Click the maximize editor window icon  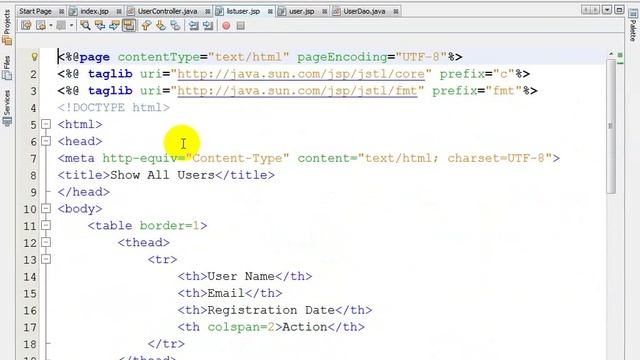(619, 10)
